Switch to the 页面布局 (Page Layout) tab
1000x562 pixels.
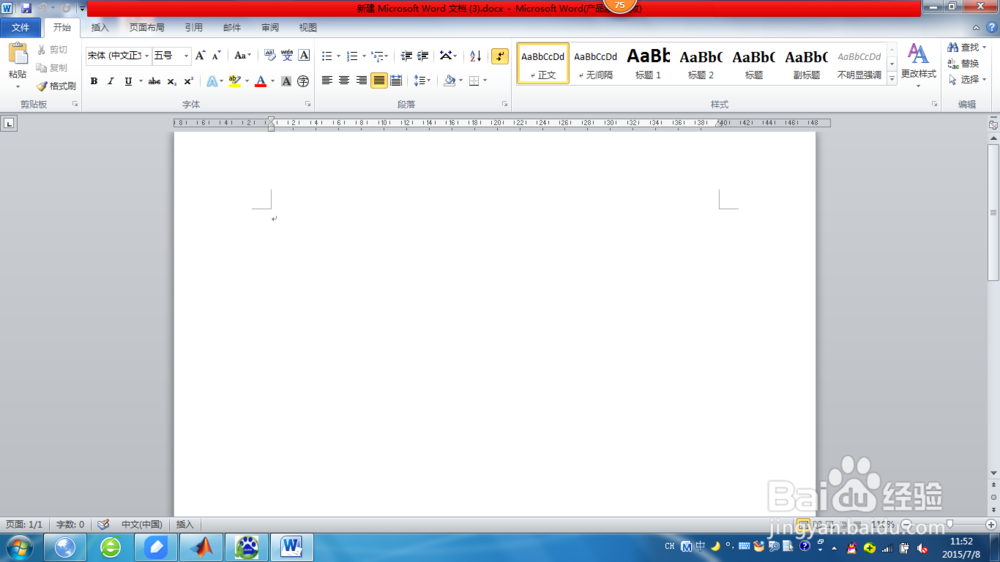[x=147, y=27]
